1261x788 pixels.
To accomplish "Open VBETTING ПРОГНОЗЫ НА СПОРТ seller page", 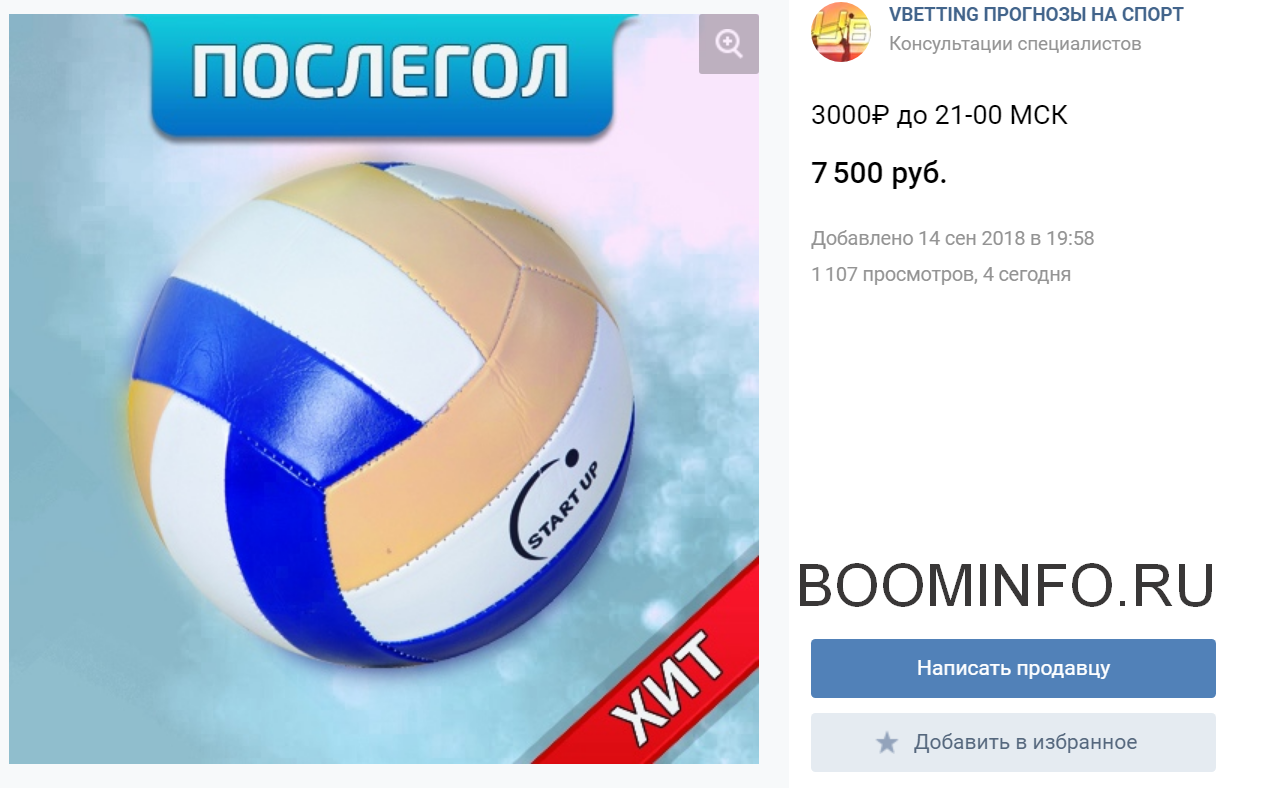I will click(1036, 15).
